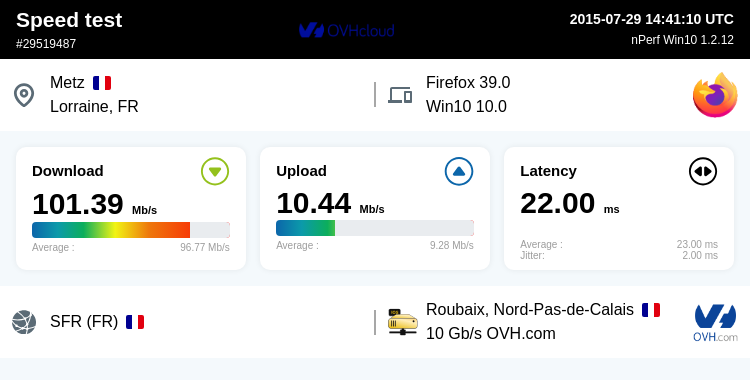This screenshot has width=750, height=380.
Task: Click the 23.00 ms average latency
Action: (697, 244)
